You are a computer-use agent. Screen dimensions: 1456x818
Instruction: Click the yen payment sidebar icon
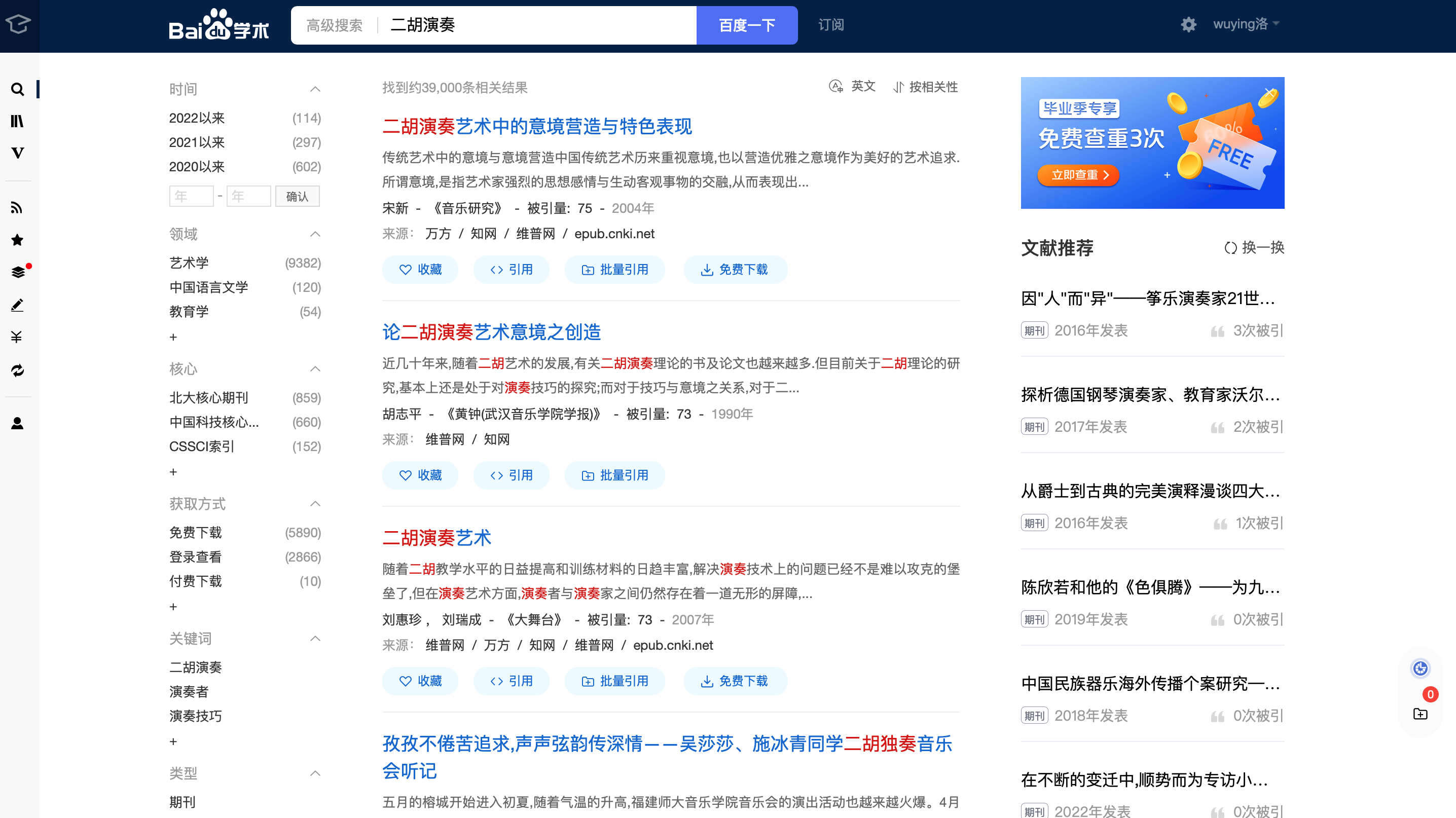pos(18,337)
